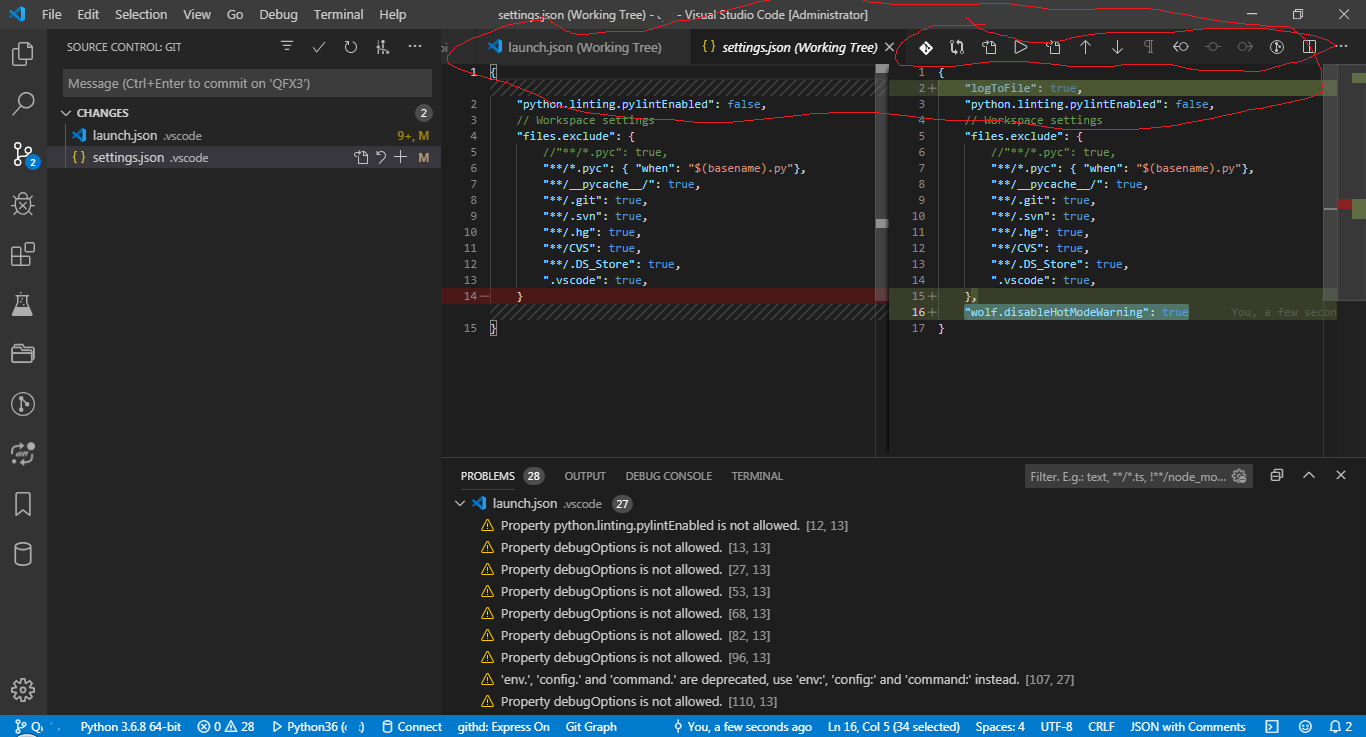Maximize the Problems panel
Viewport: 1366px width, 737px height.
click(1309, 475)
